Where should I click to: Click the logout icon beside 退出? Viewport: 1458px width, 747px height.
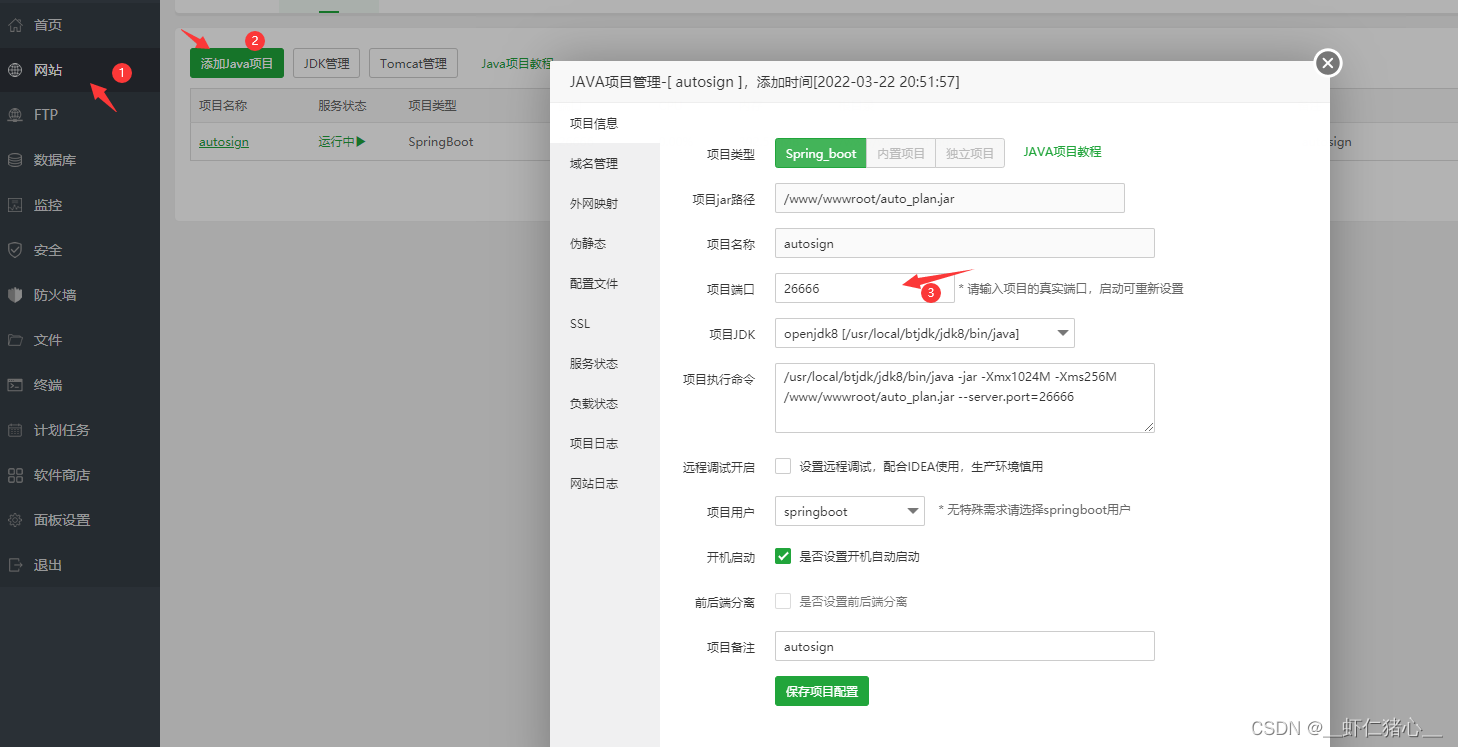point(15,565)
